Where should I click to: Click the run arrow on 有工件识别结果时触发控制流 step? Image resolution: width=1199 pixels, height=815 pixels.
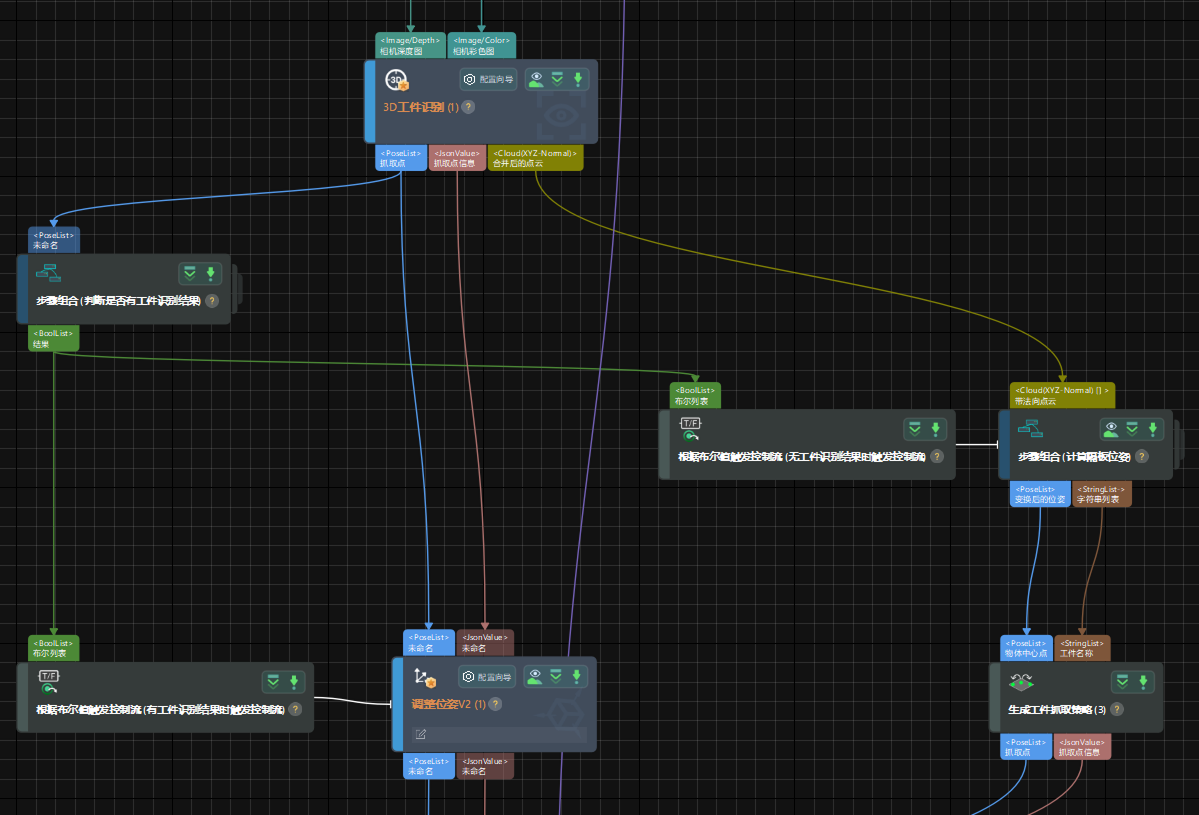point(294,682)
